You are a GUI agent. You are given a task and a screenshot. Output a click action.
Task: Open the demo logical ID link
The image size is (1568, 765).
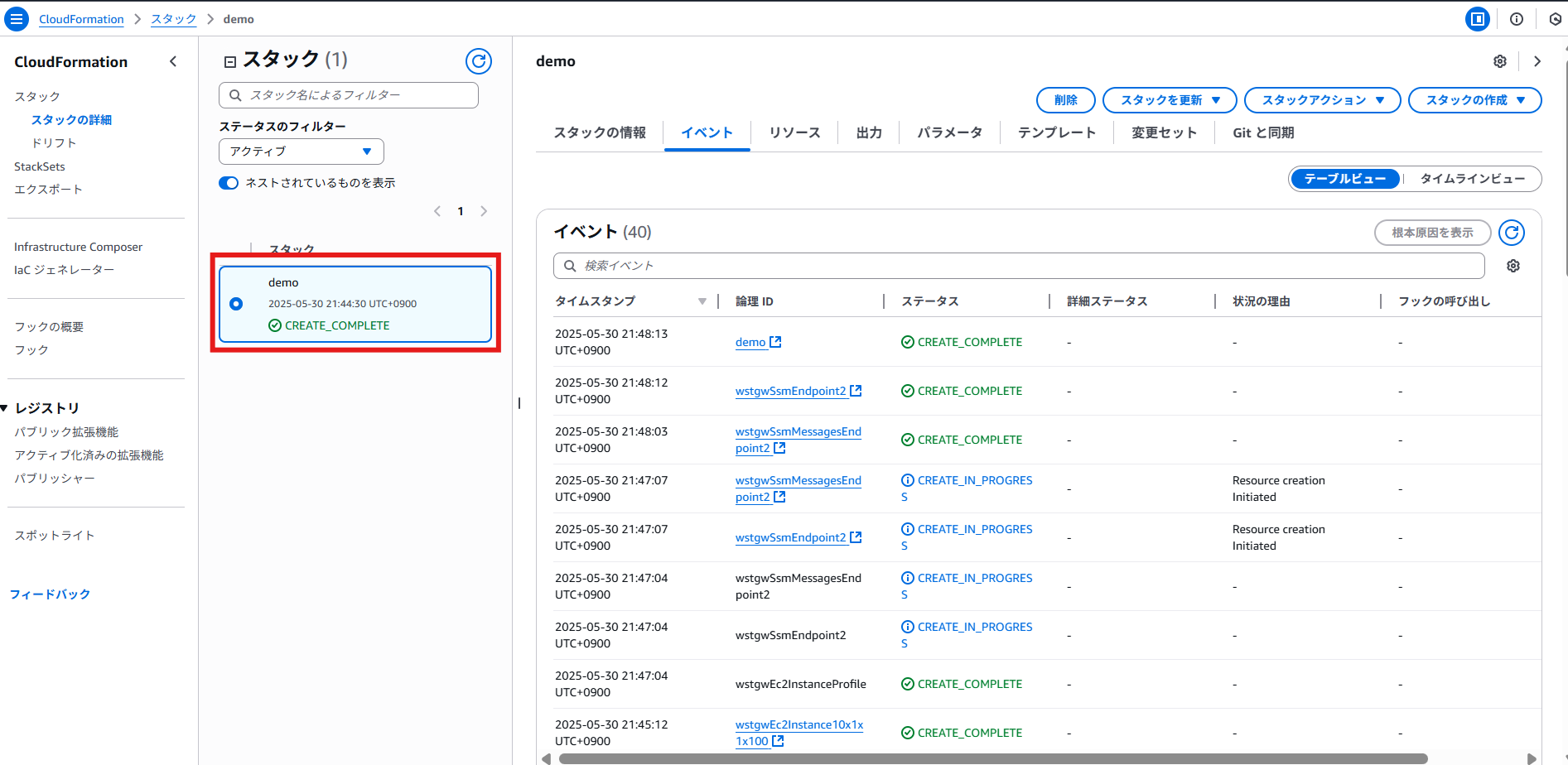[750, 342]
